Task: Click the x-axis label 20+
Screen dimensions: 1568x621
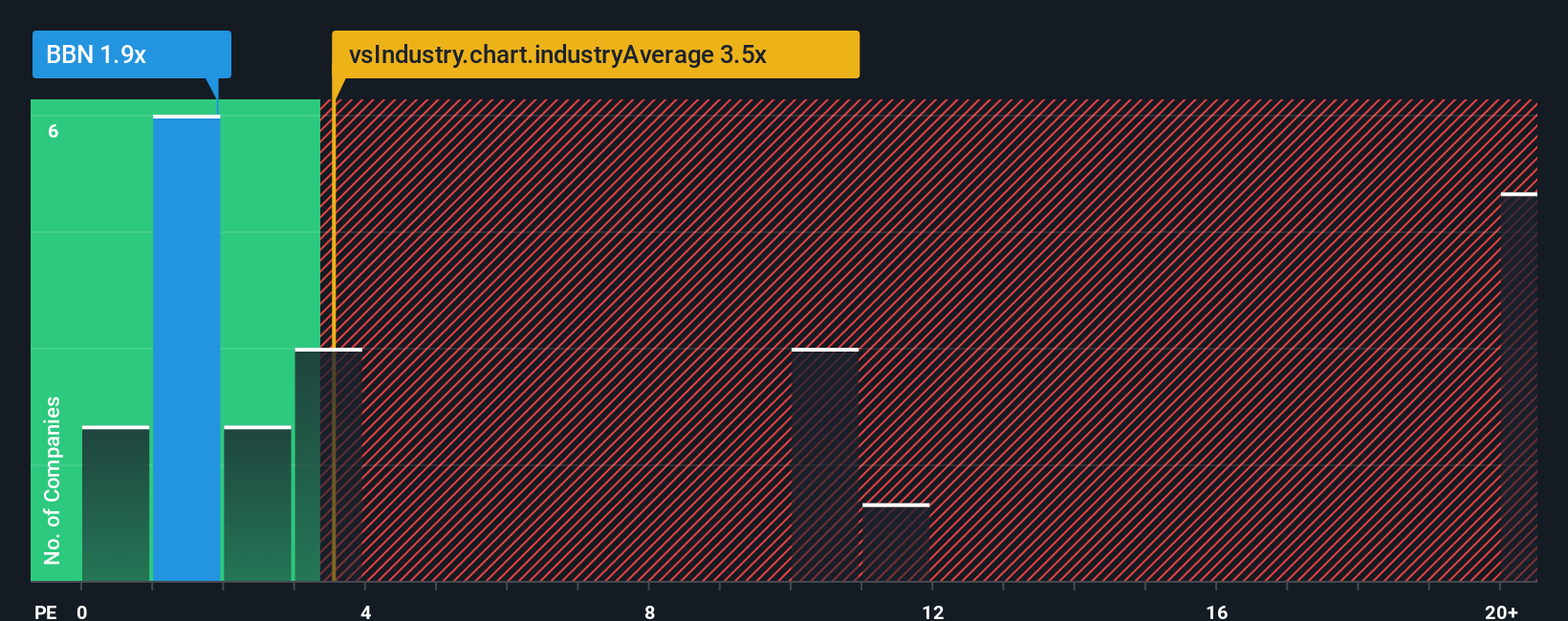Action: tap(1502, 611)
